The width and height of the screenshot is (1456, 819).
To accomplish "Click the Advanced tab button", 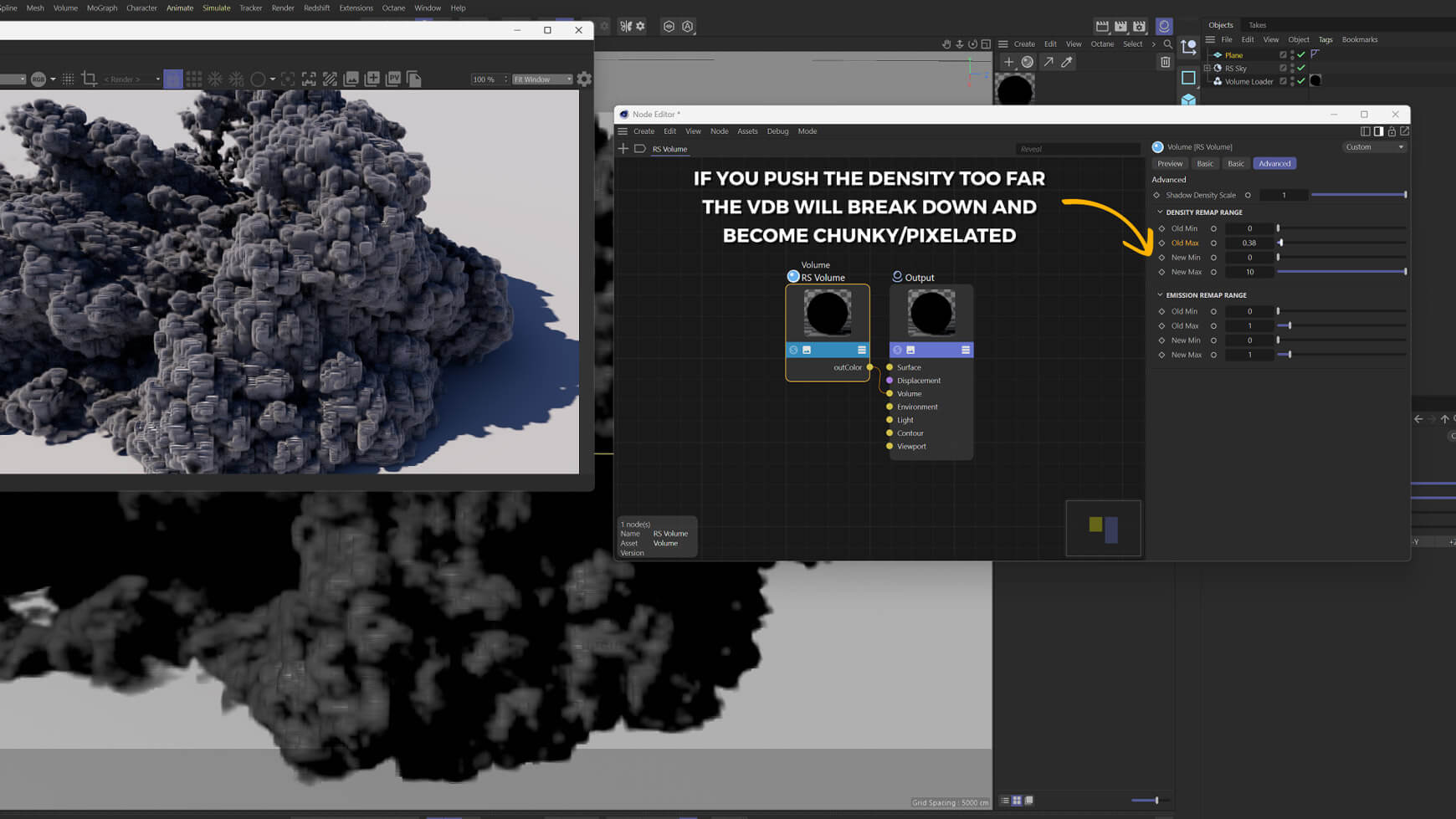I will pyautogui.click(x=1274, y=163).
